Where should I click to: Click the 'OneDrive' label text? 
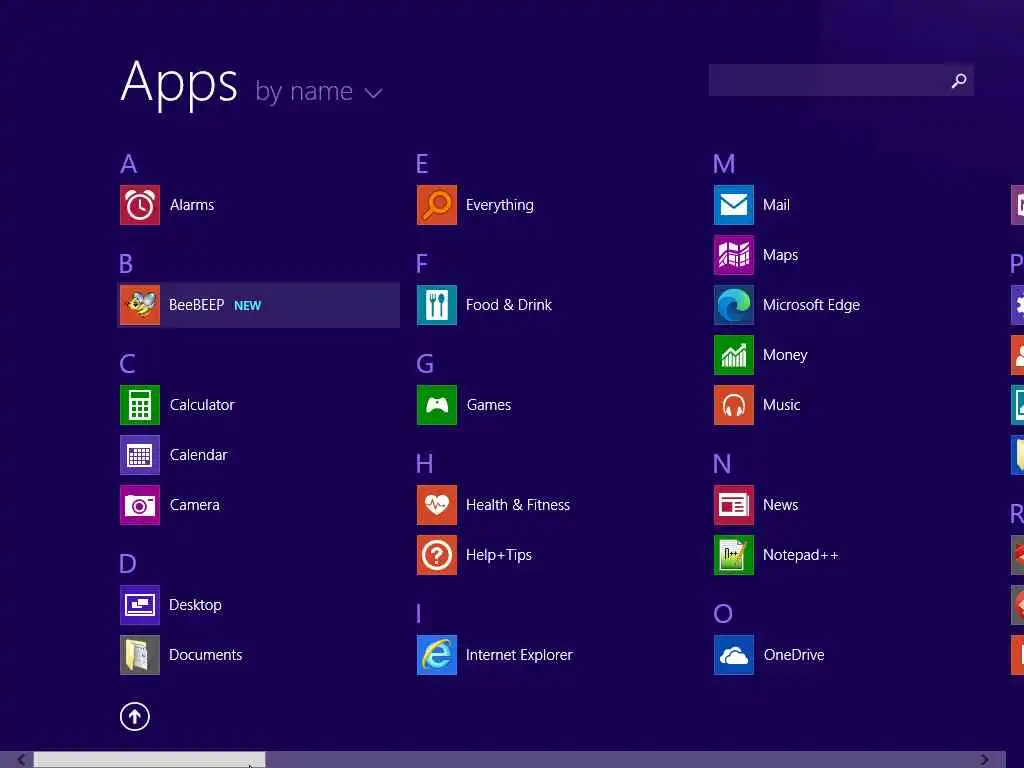[794, 655]
